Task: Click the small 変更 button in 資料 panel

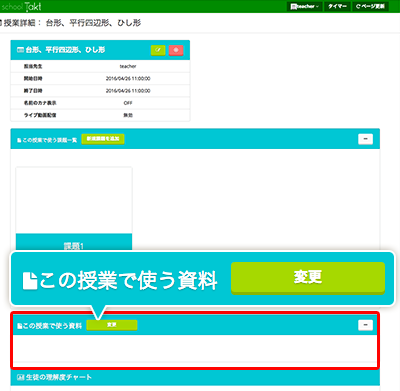Action: point(112,325)
